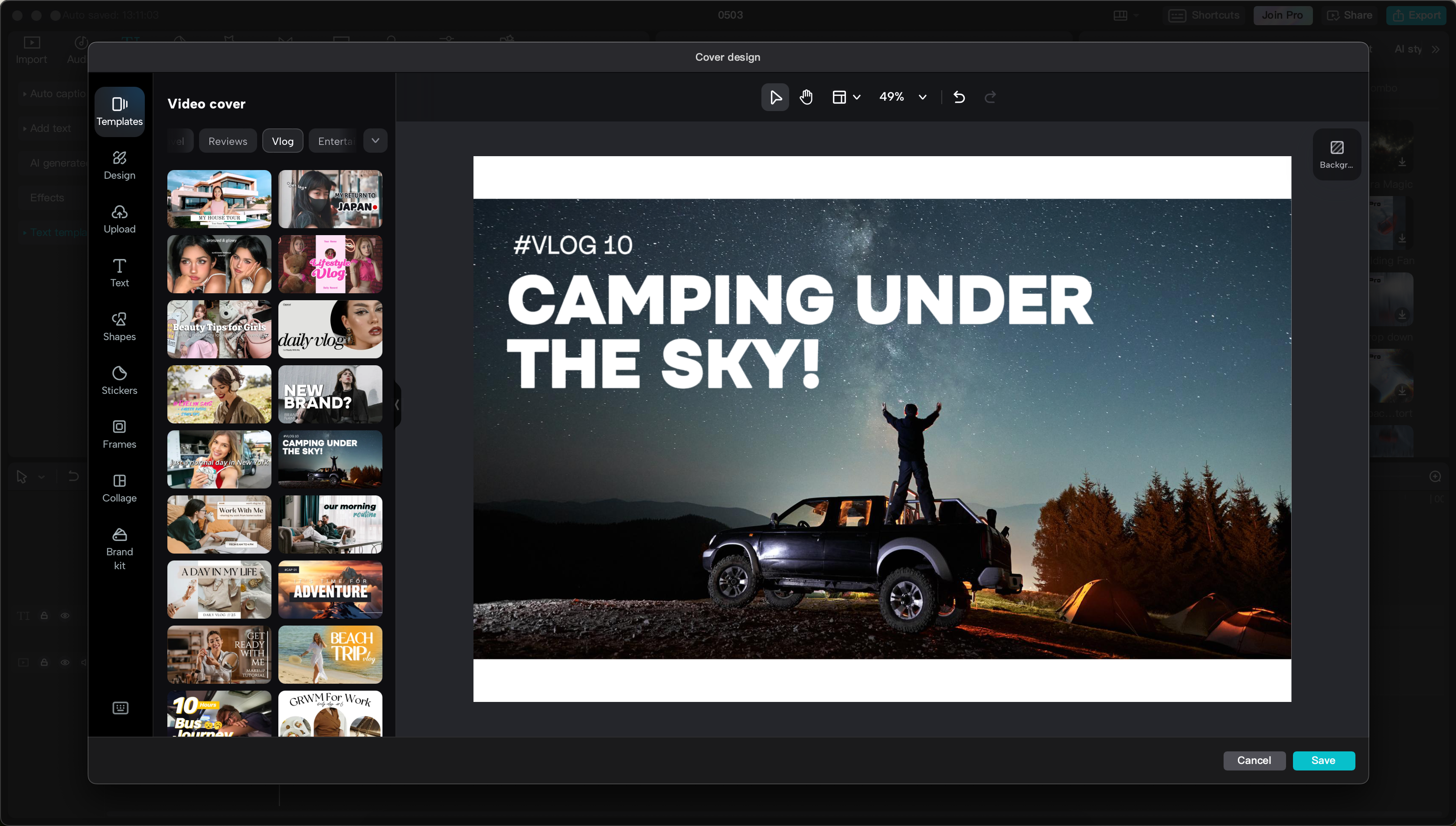Select the Camping Under The Sky thumbnail

pos(330,459)
